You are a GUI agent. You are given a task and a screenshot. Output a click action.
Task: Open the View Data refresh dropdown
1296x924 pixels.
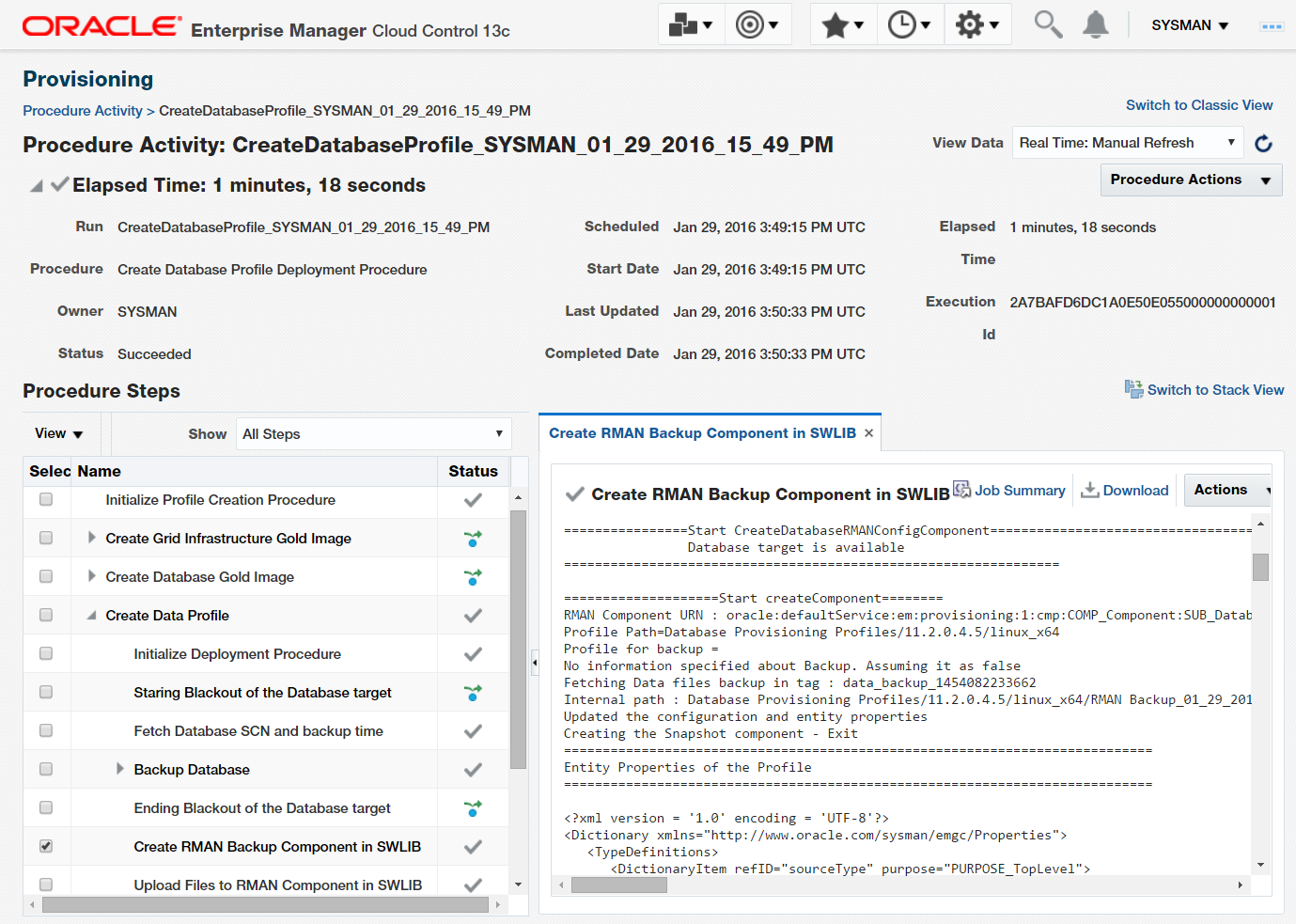point(1128,143)
